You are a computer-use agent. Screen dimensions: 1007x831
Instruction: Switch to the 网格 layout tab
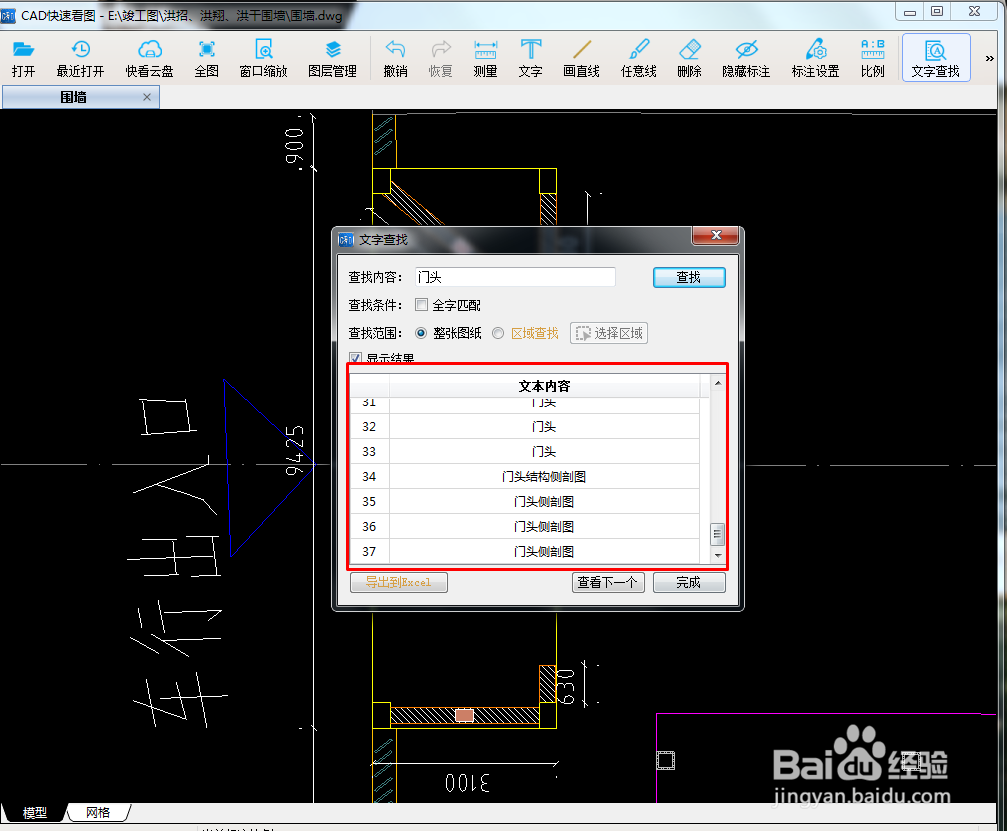coord(98,812)
